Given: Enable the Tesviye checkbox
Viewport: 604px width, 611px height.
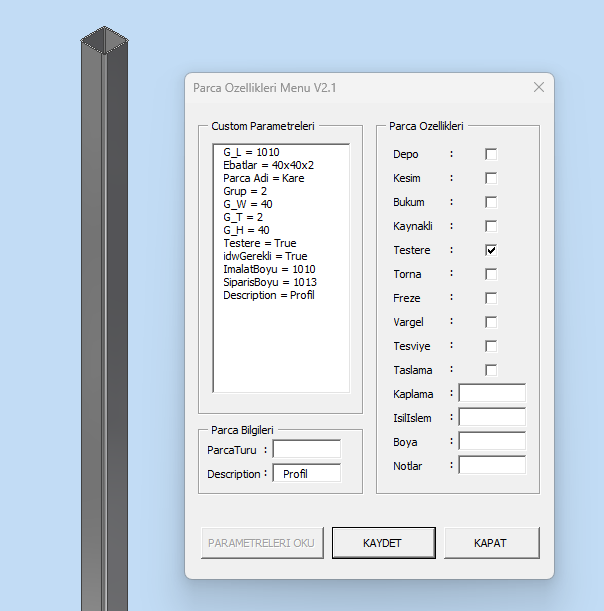Looking at the screenshot, I should [491, 346].
